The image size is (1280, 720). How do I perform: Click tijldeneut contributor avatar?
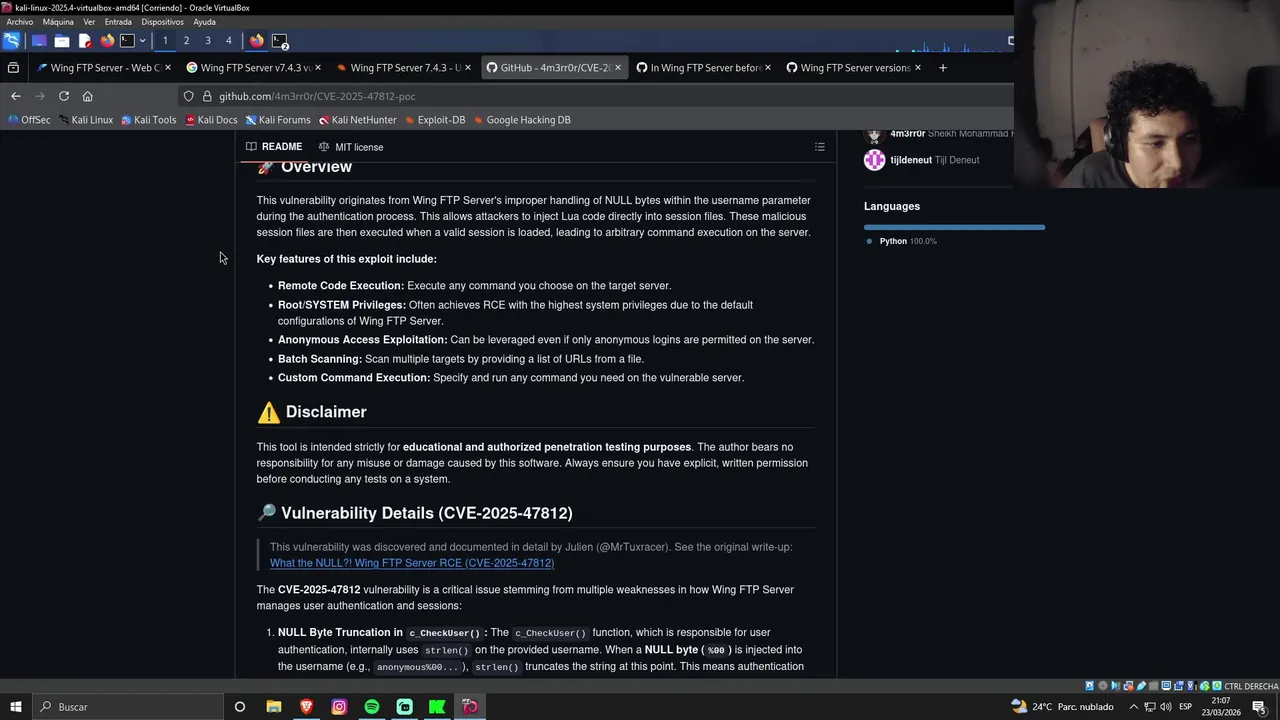(875, 160)
